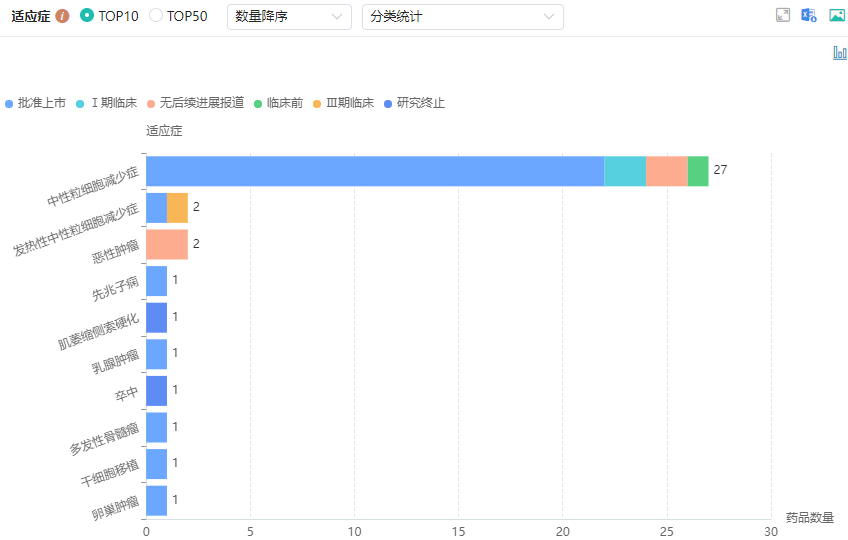Click the orange 恶性肿瘤 bar
The image size is (848, 540).
pyautogui.click(x=167, y=244)
